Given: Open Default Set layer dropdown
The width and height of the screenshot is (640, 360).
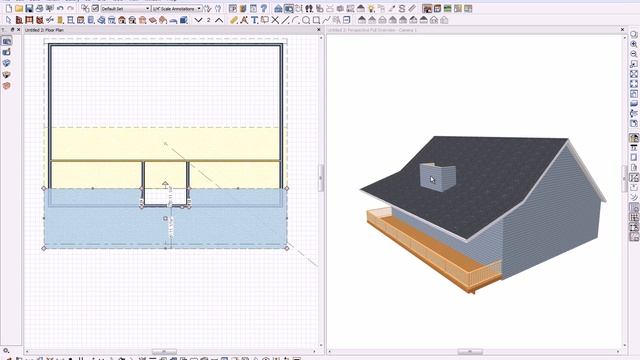Looking at the screenshot, I should pyautogui.click(x=126, y=9).
